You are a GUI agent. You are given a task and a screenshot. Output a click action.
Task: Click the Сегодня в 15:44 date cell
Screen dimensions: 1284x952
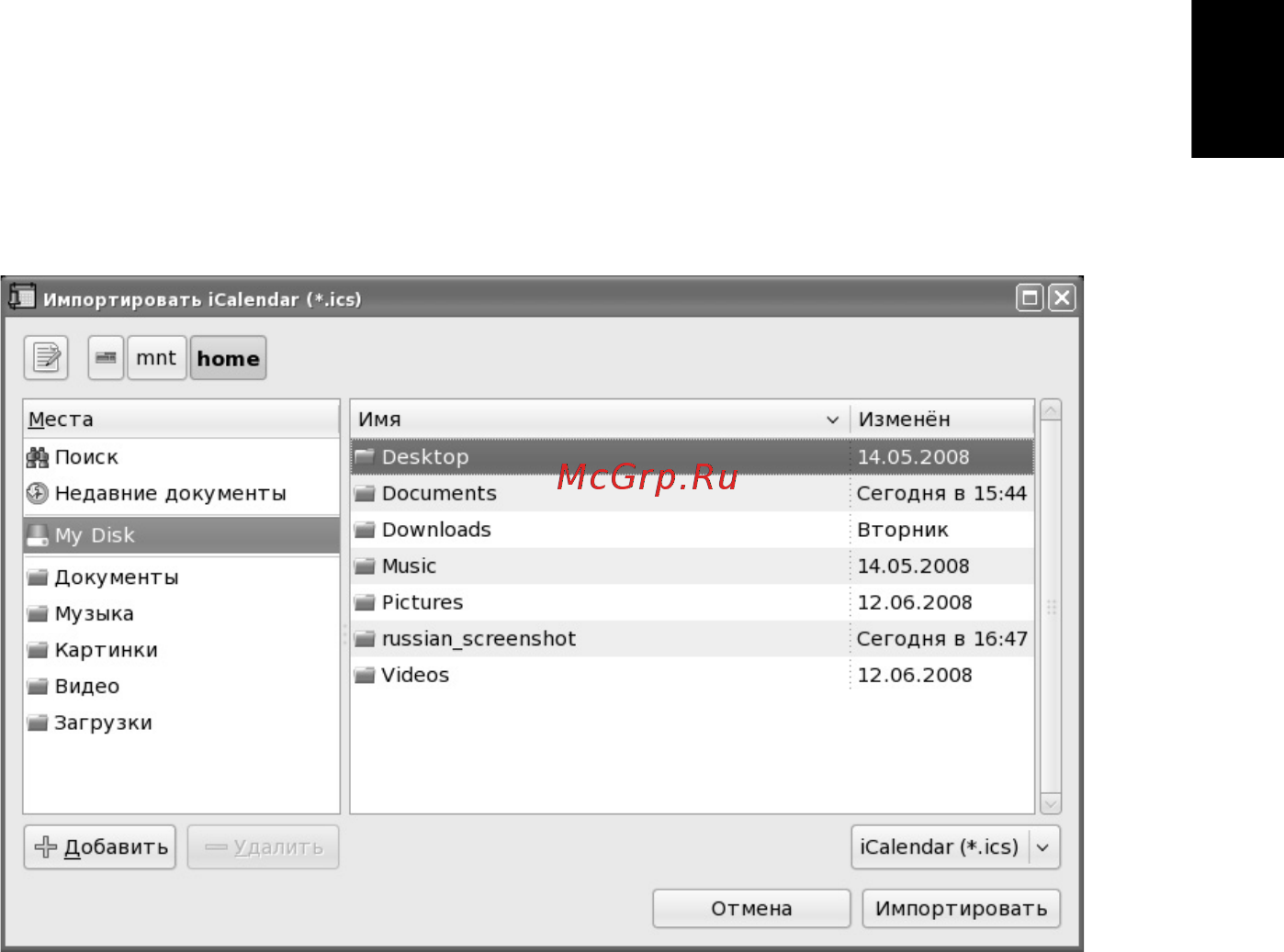click(941, 493)
